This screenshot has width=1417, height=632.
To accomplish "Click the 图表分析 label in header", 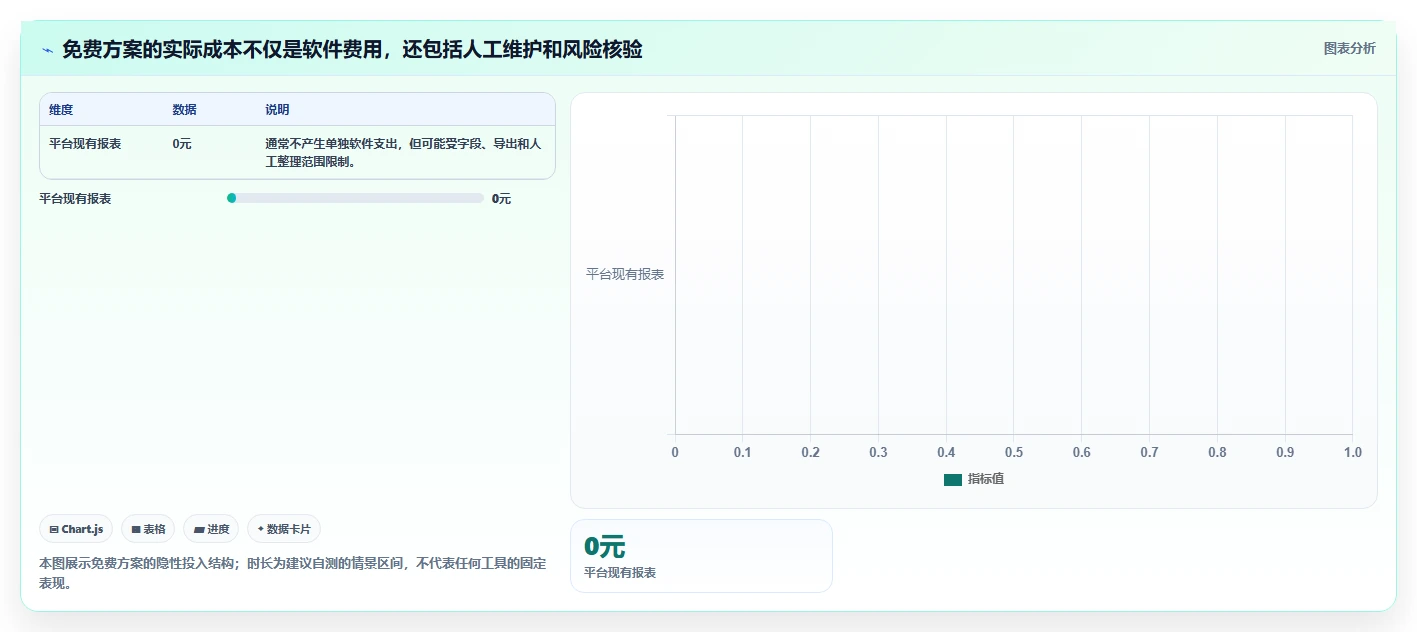I will point(1349,48).
